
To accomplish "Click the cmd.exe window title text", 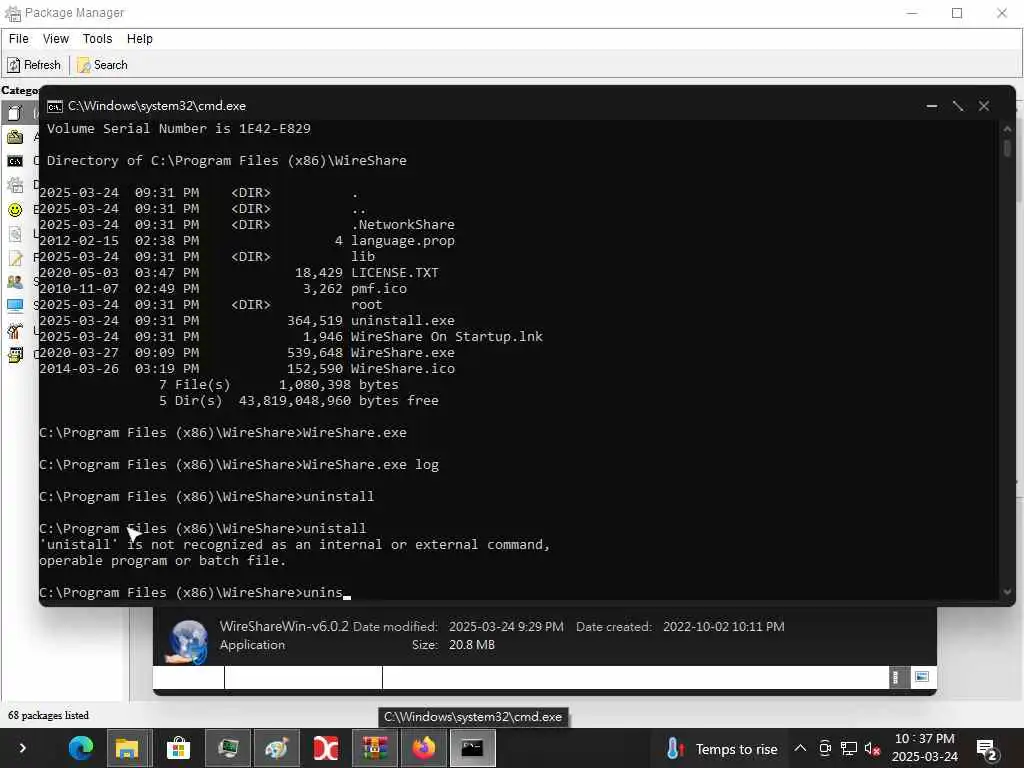I will [157, 106].
